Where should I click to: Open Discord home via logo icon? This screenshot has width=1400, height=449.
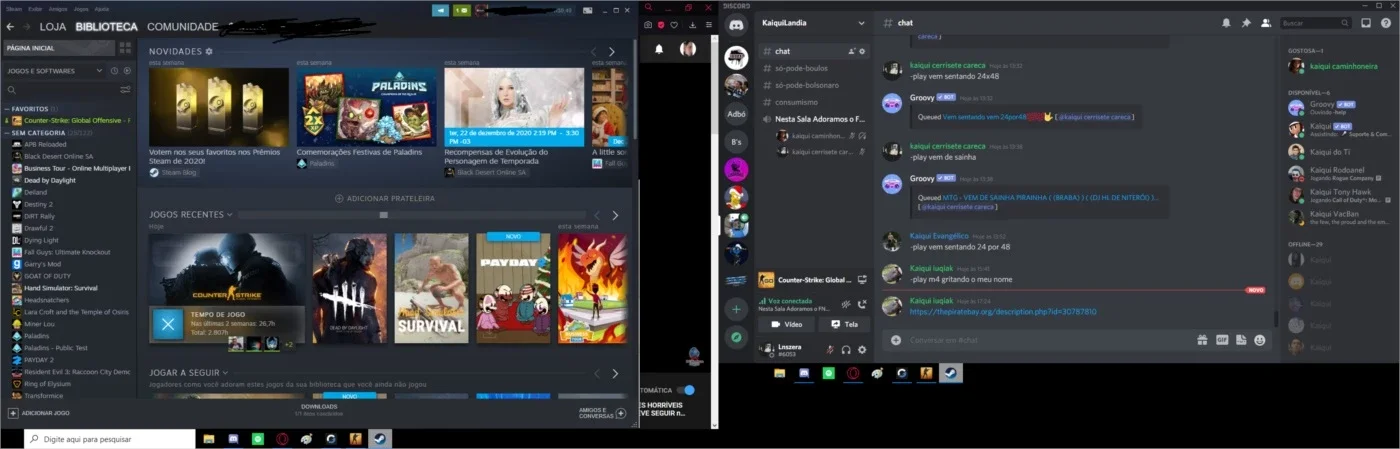pos(736,24)
